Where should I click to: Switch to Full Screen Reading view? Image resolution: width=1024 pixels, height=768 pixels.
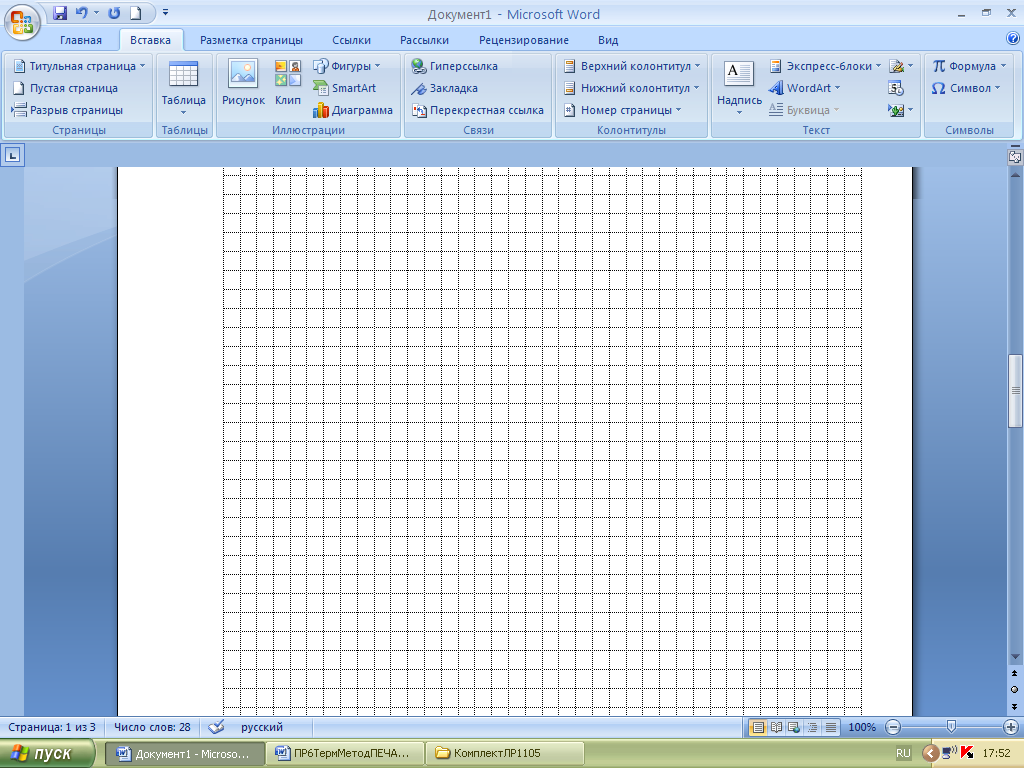(776, 727)
